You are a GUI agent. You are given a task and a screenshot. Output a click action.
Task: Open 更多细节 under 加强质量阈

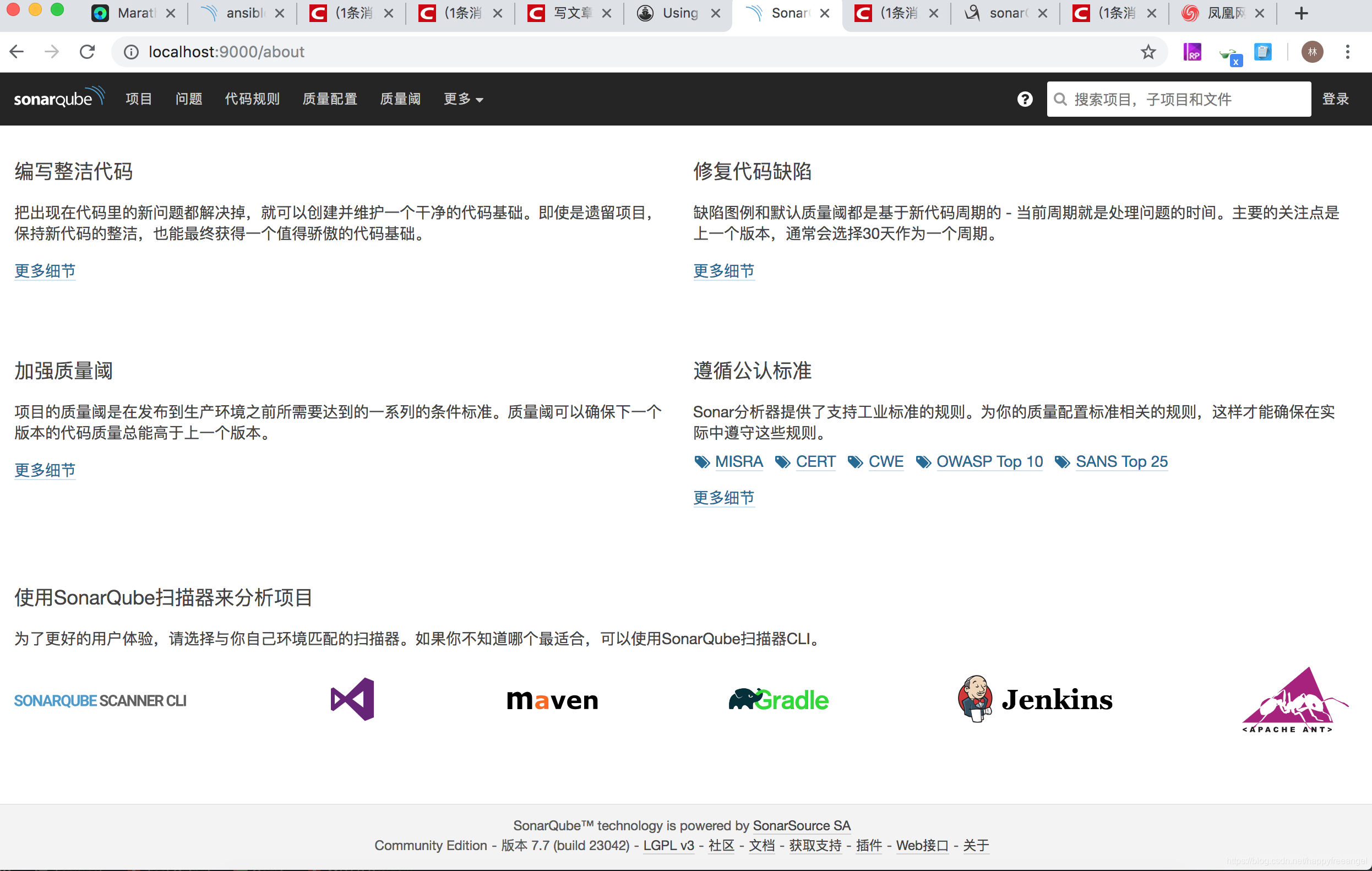click(45, 470)
